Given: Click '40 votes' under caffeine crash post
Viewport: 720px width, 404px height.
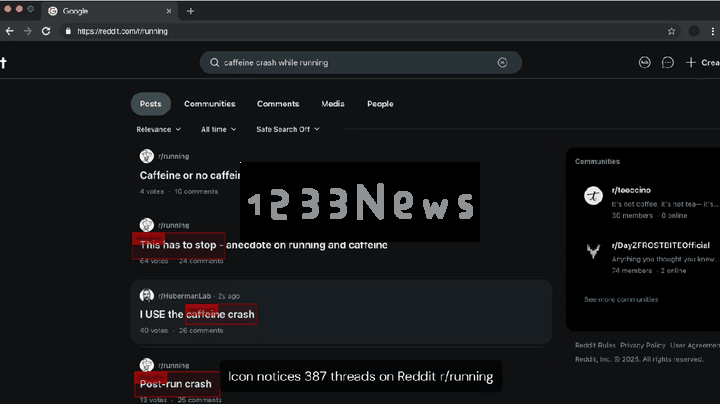Looking at the screenshot, I should pyautogui.click(x=154, y=331).
